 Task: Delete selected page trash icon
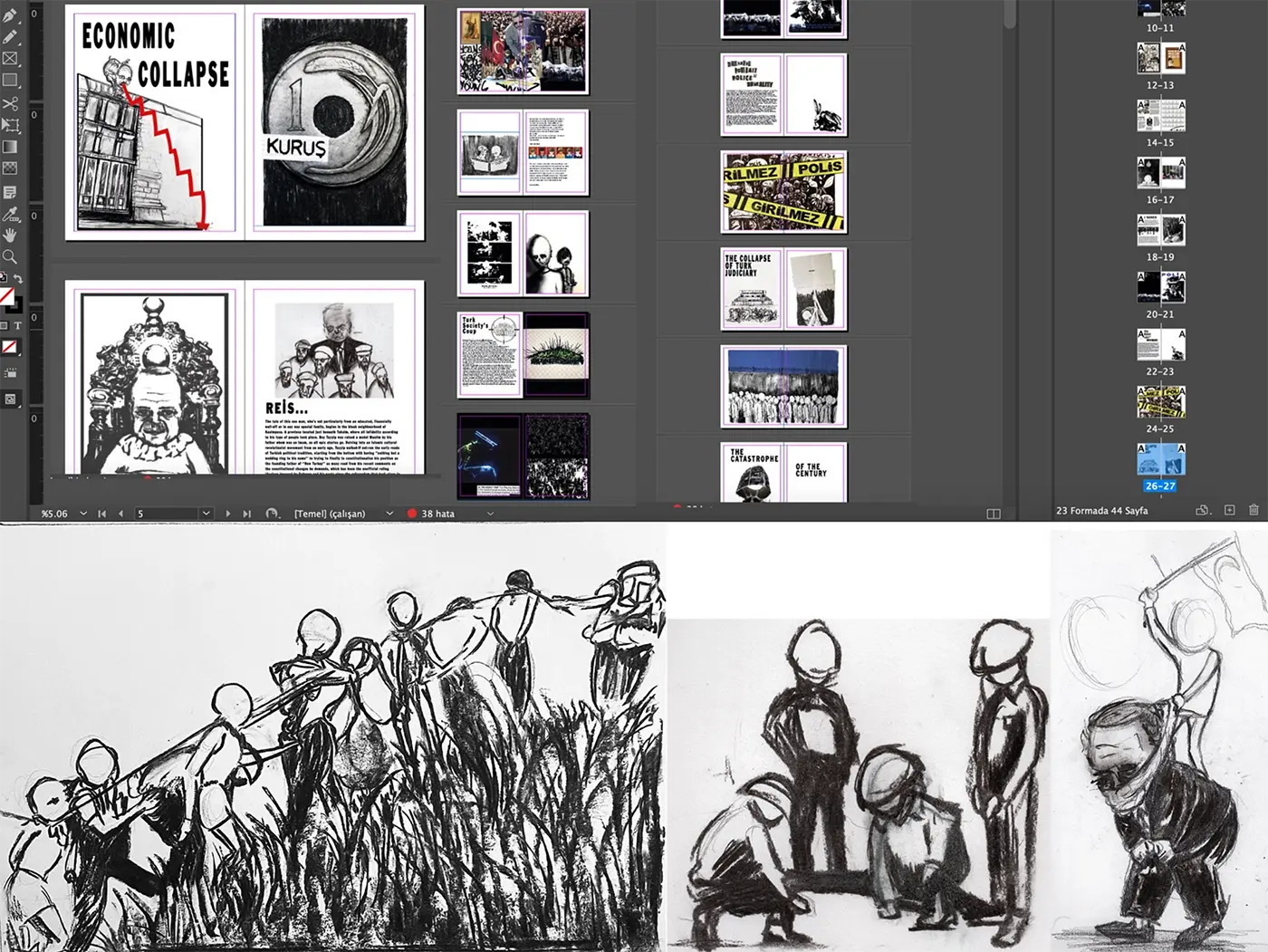click(x=1254, y=510)
